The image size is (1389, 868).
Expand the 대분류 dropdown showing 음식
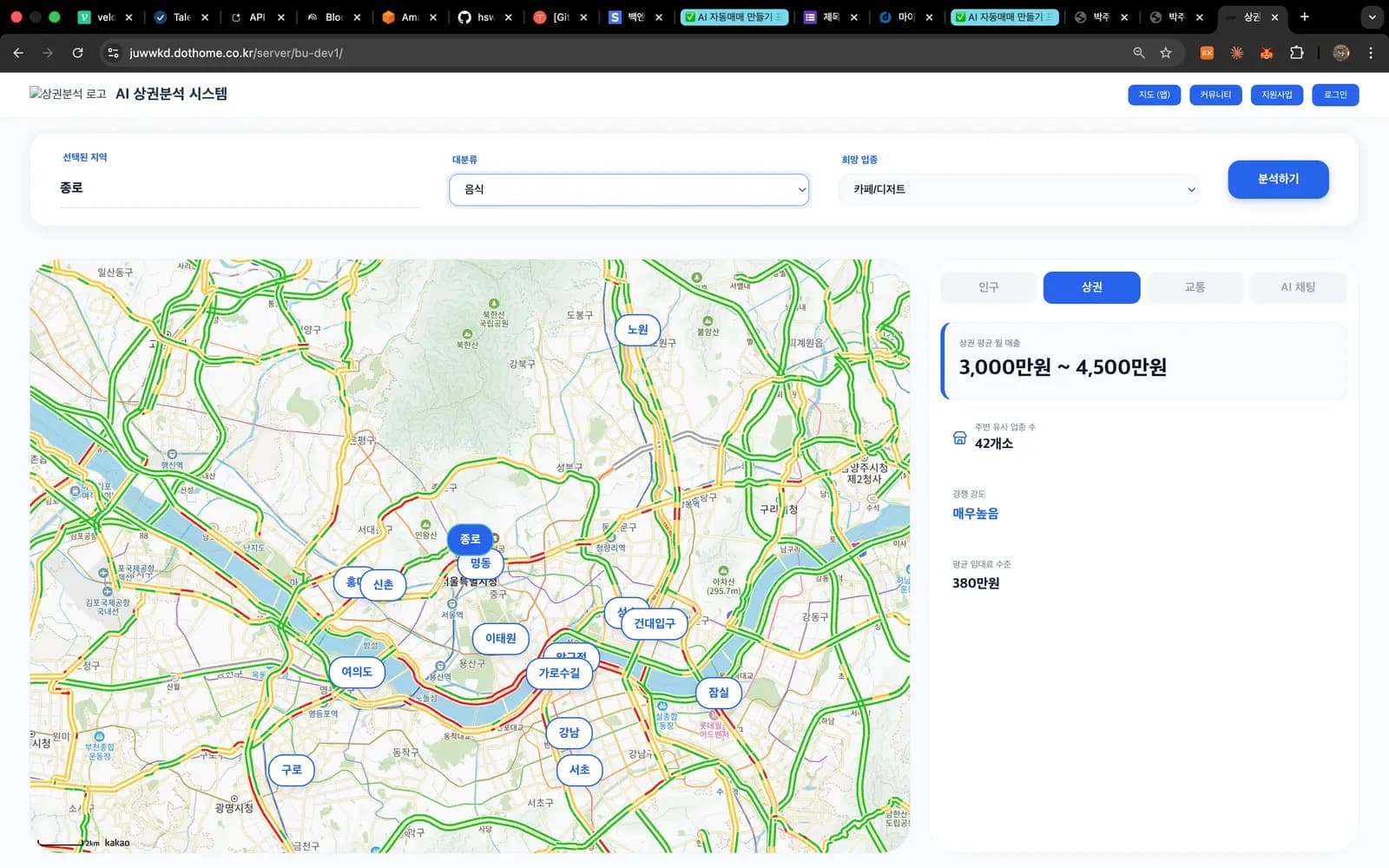point(629,189)
